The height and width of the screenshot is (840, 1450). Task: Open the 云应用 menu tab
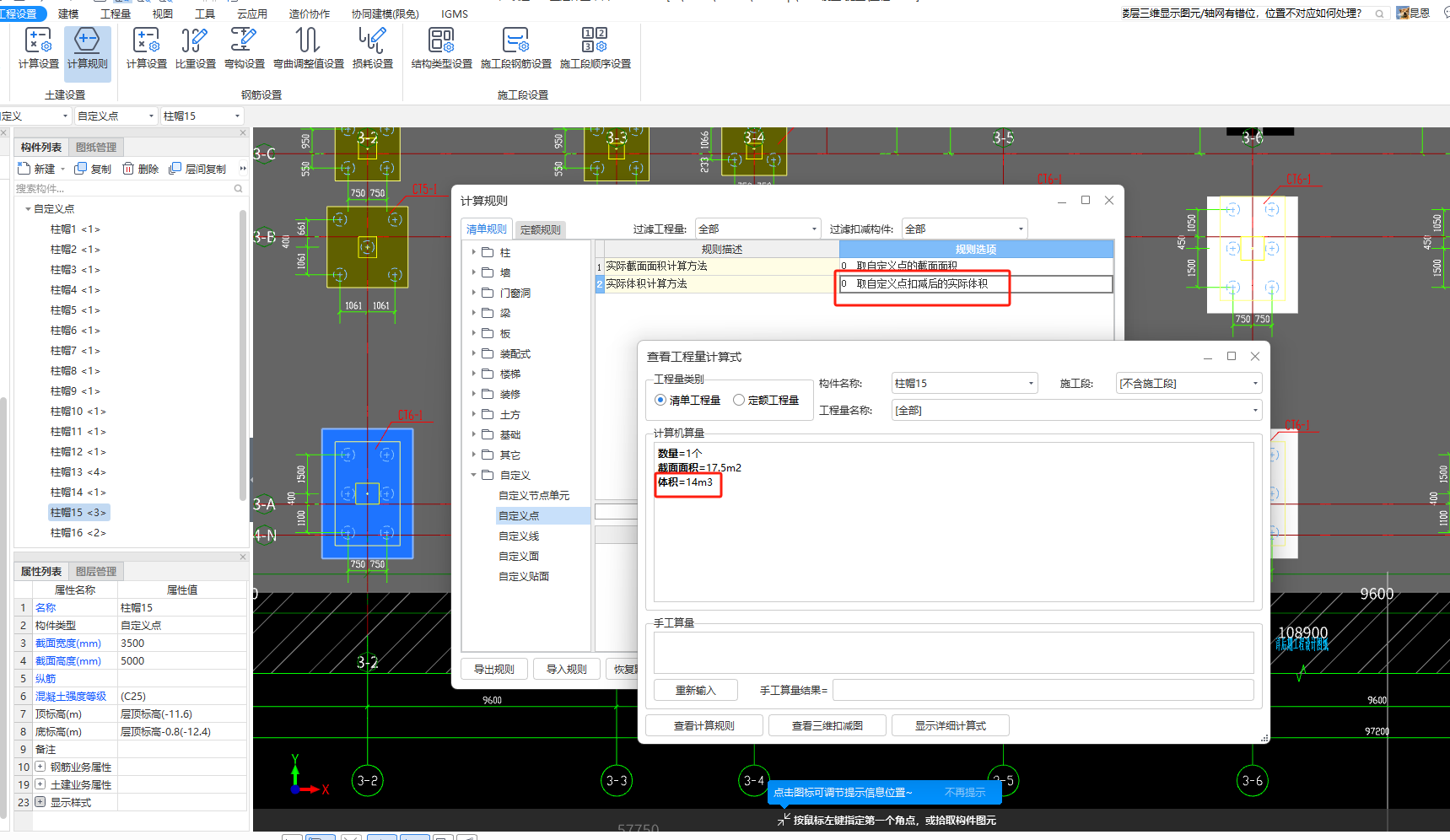click(252, 13)
